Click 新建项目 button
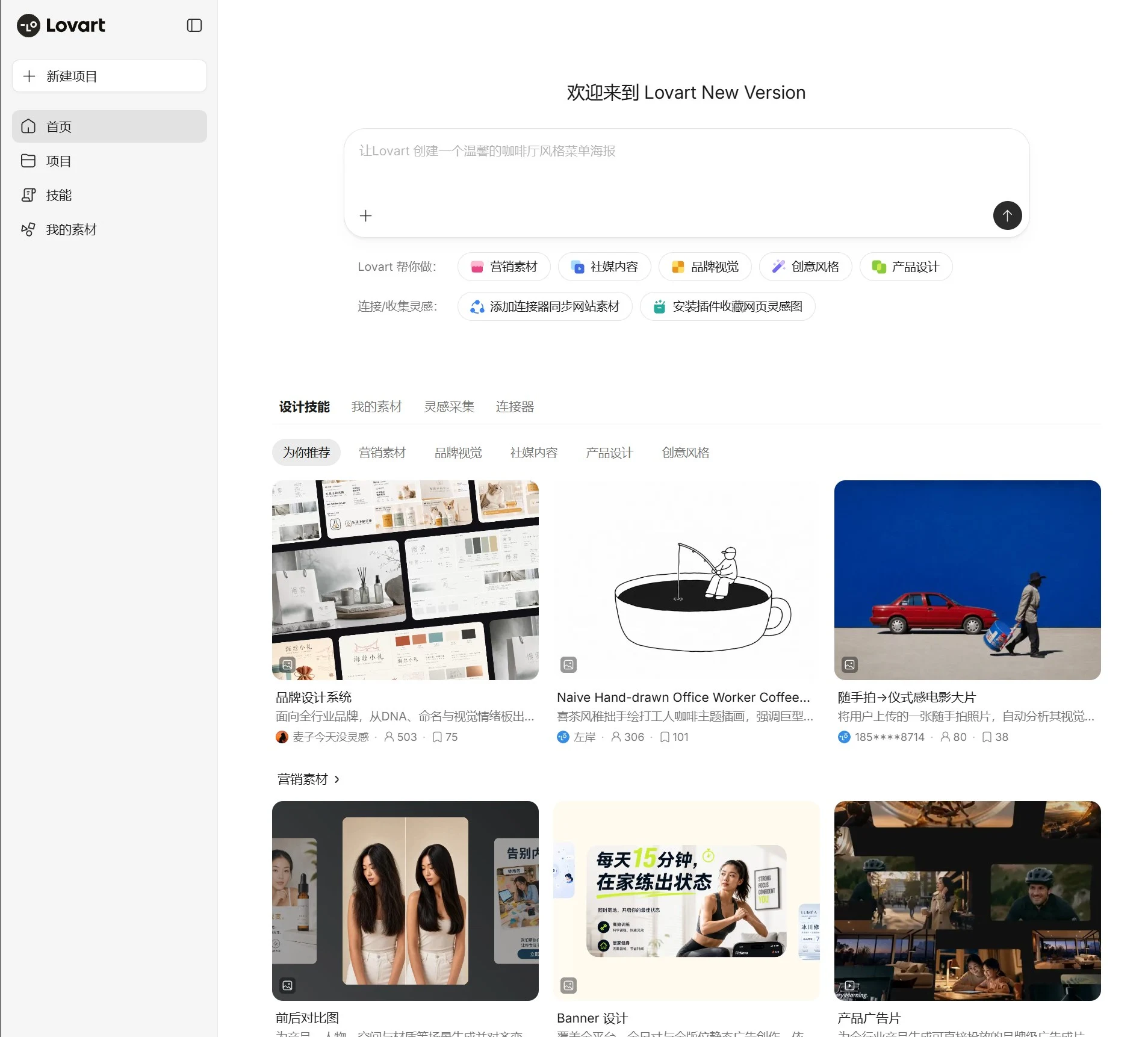1148x1037 pixels. coord(110,76)
